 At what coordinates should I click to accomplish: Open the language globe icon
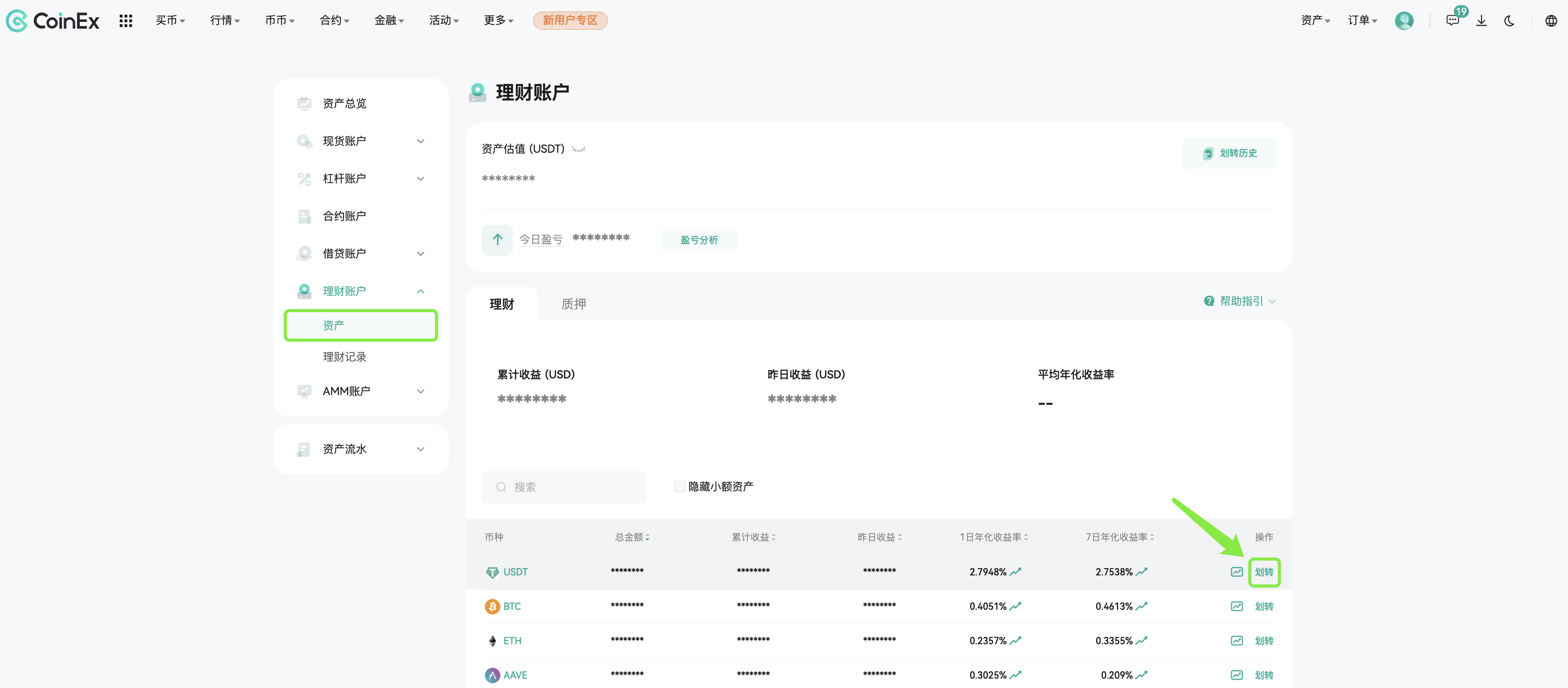[1551, 21]
